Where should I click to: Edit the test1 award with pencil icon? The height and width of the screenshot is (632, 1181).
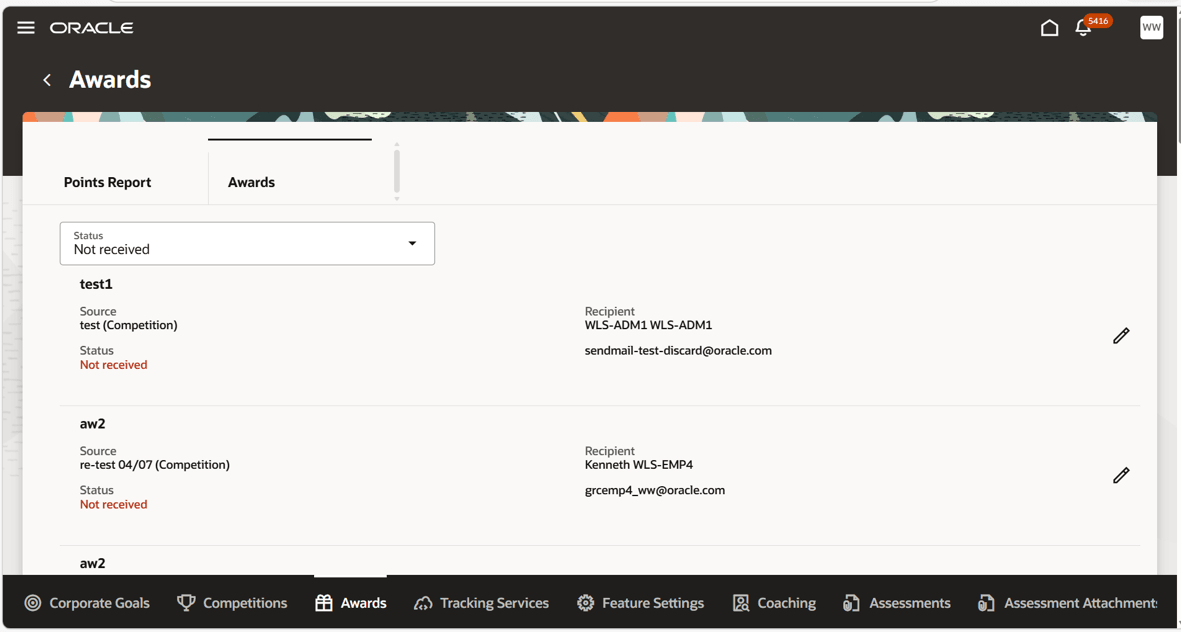[x=1121, y=336]
